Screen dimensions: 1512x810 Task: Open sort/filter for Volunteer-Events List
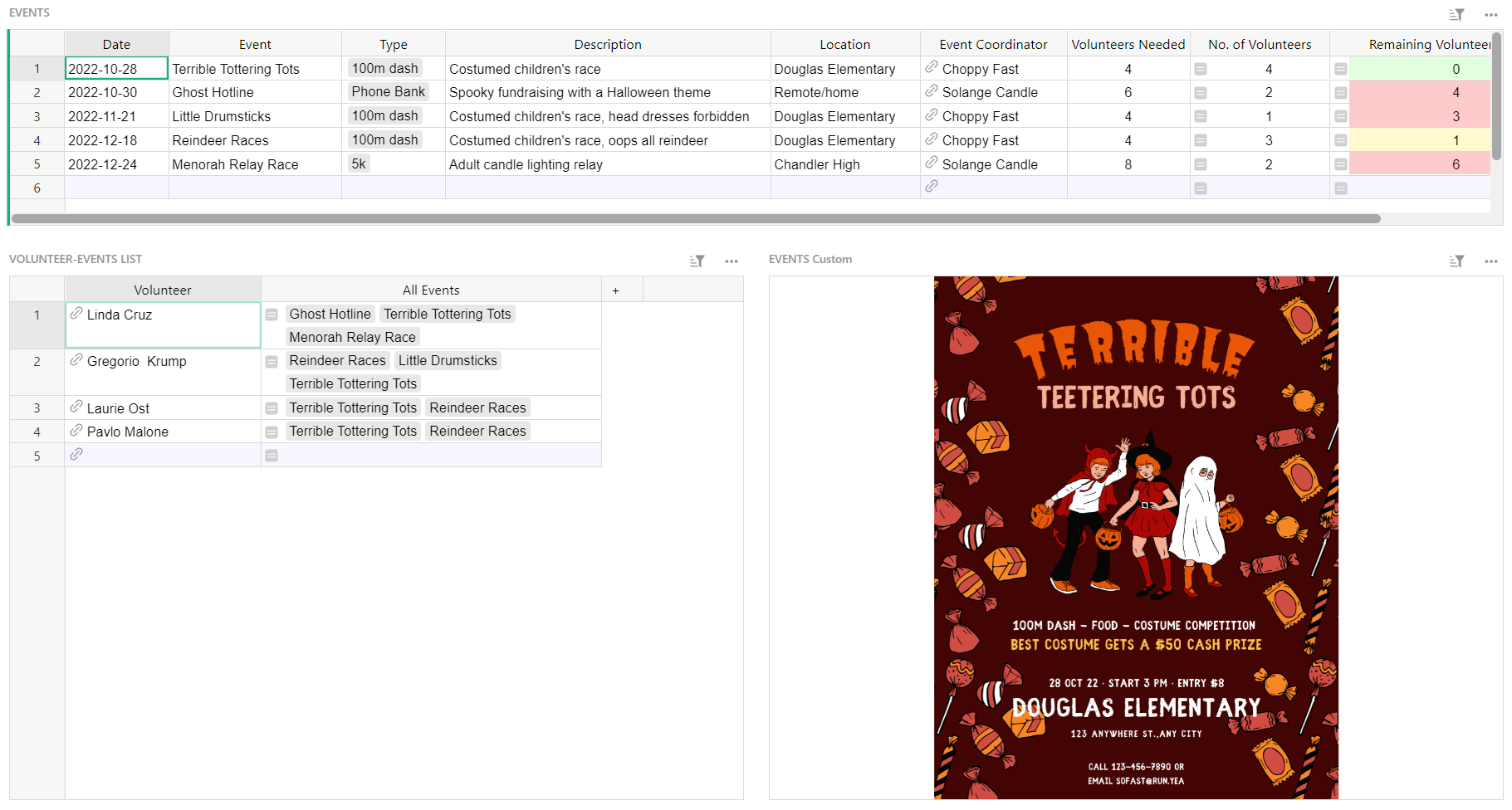click(x=697, y=261)
